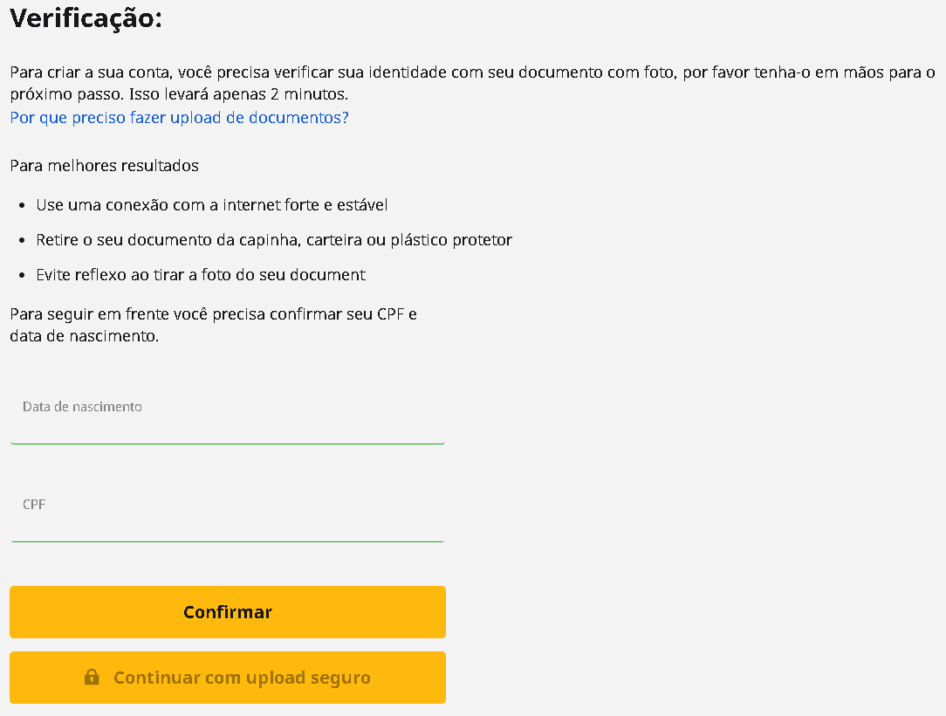Select the "Data de nascimento" input field
The height and width of the screenshot is (716, 946).
tap(227, 425)
